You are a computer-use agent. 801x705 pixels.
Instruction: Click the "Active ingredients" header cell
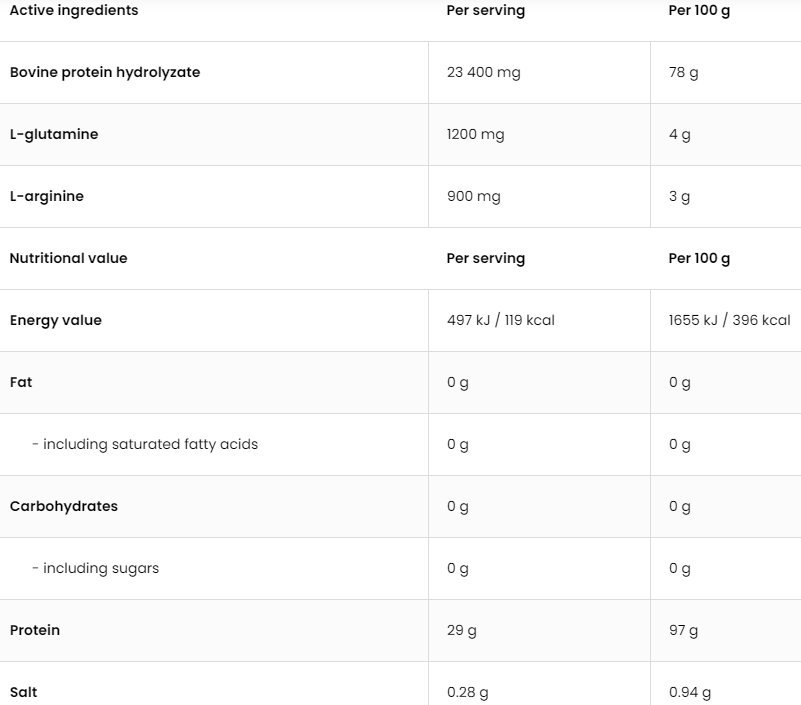74,10
